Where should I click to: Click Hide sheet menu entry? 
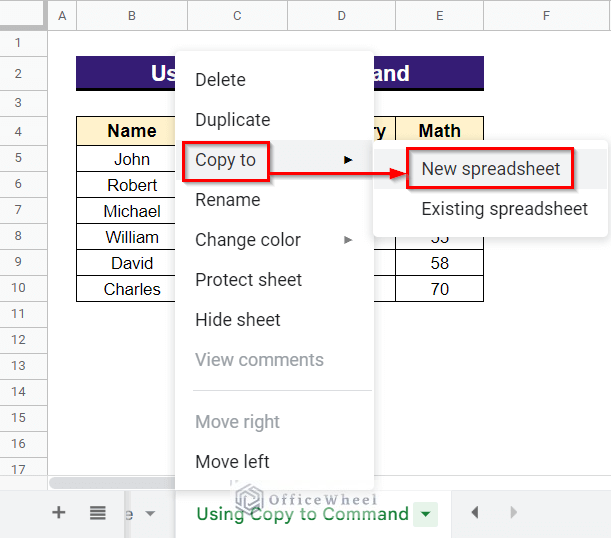coord(237,320)
